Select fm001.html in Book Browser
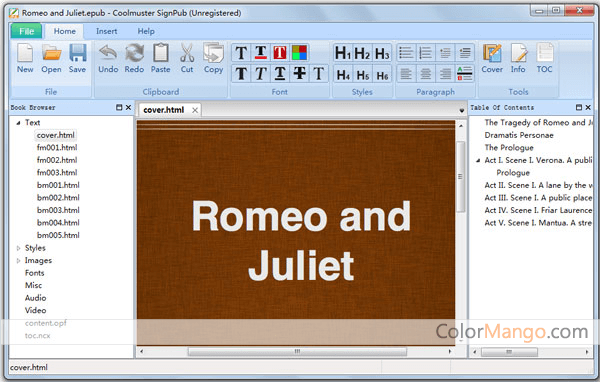Image resolution: width=600 pixels, height=382 pixels. [57, 148]
